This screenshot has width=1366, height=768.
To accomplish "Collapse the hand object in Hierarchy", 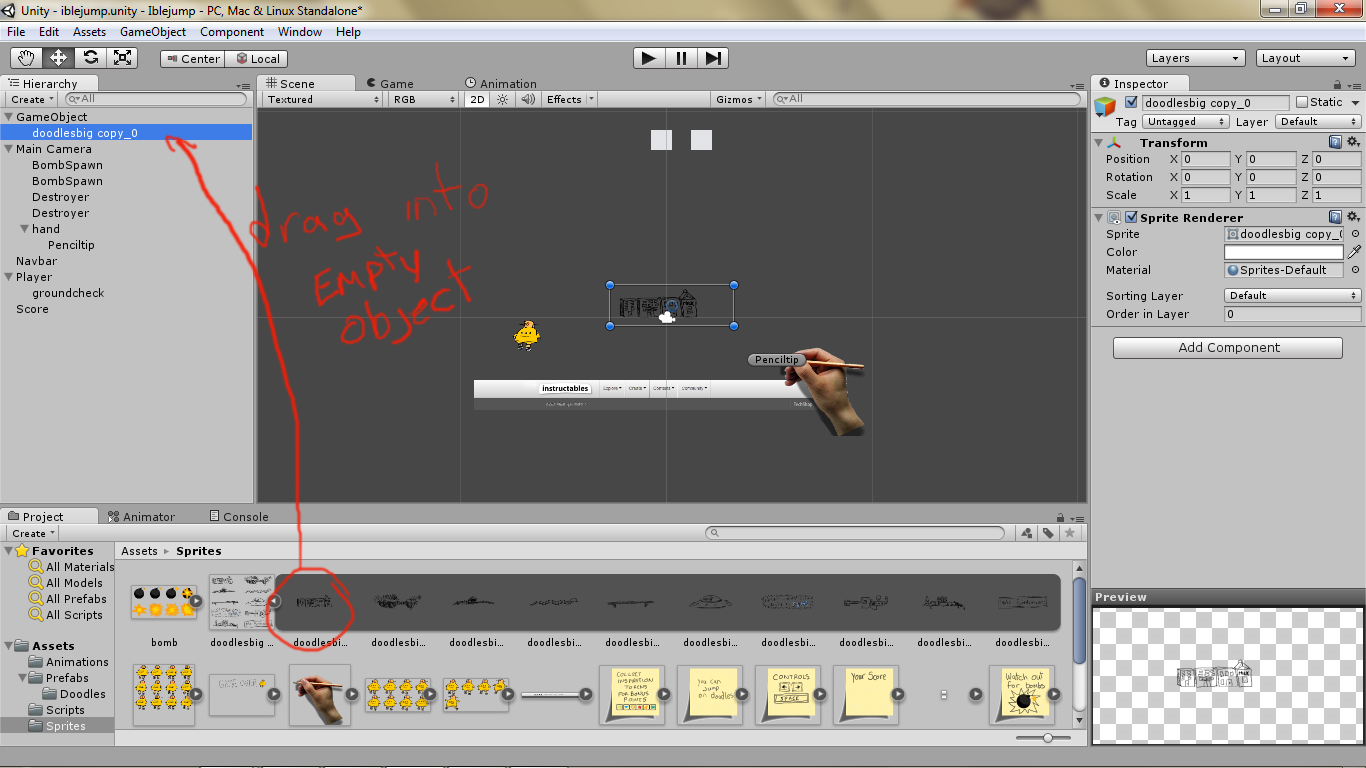I will tap(24, 229).
